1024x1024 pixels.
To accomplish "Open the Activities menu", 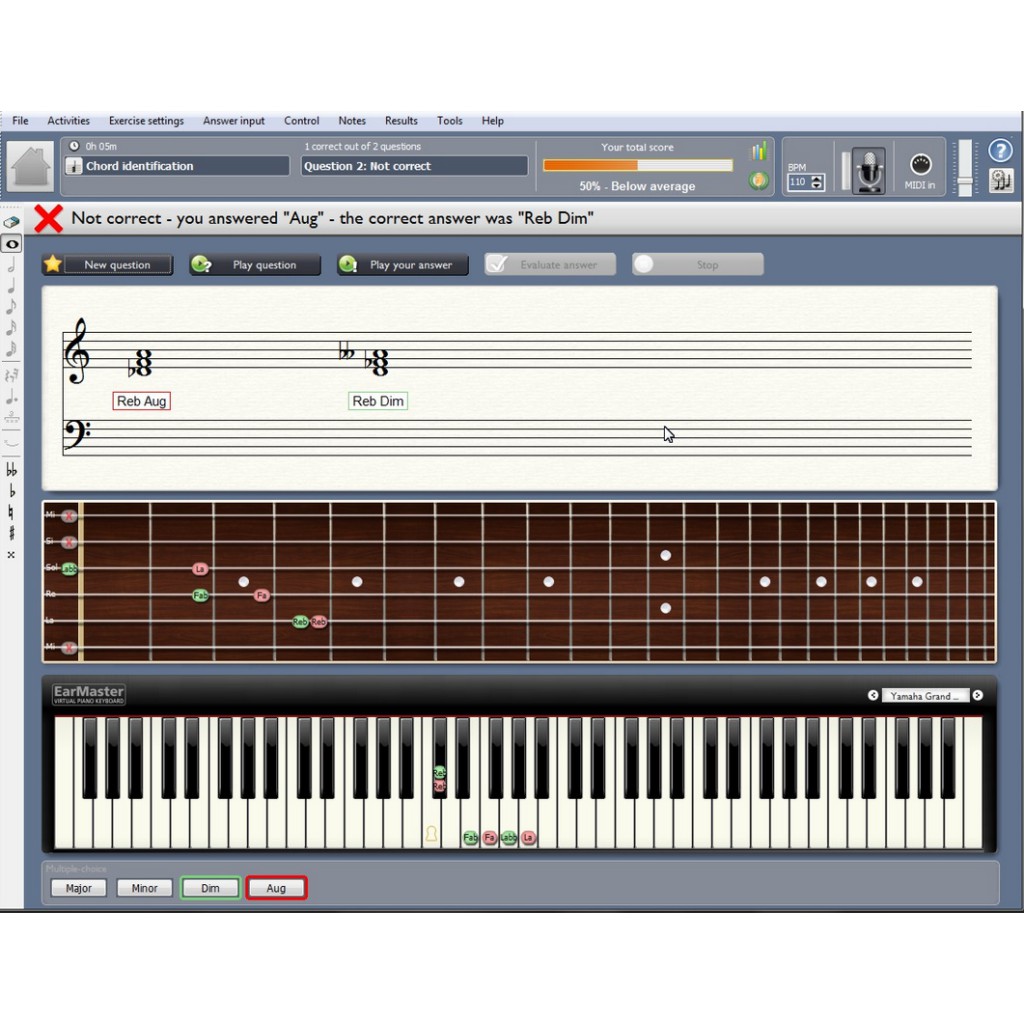I will point(69,121).
